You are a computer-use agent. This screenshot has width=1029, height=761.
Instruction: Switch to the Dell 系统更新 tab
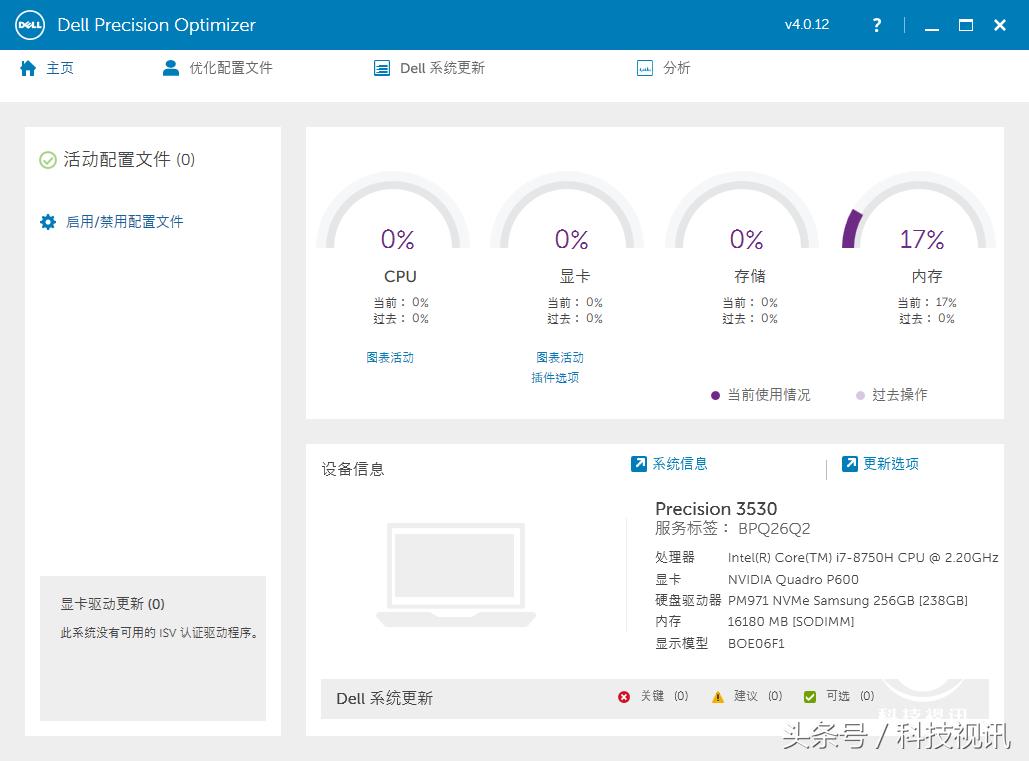[x=429, y=68]
